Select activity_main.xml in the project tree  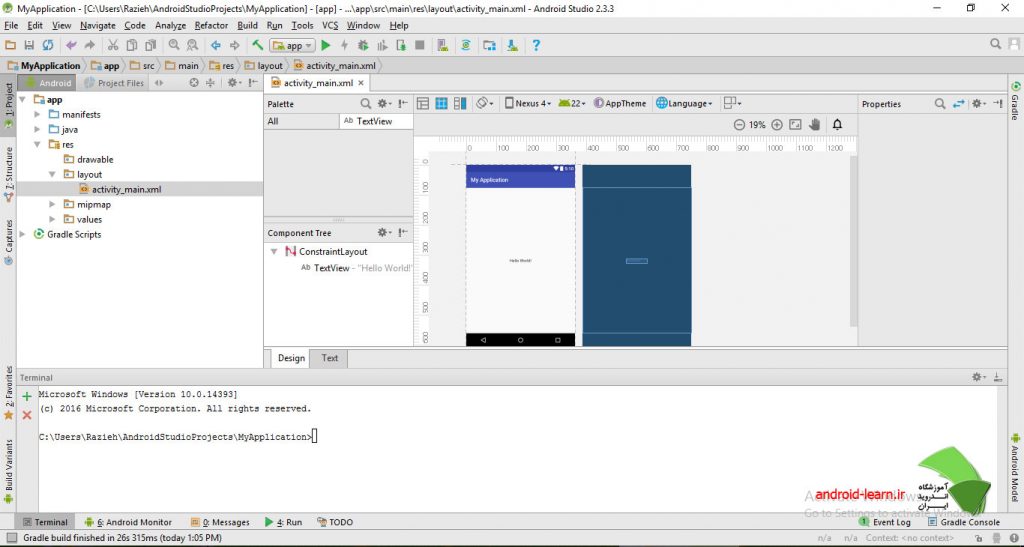[125, 189]
